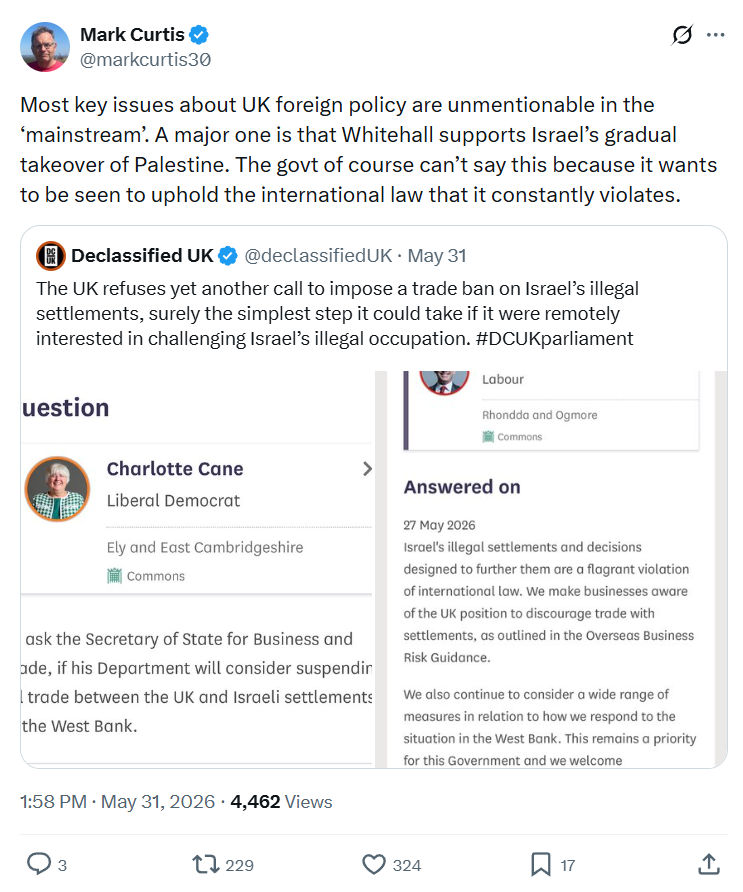
Task: Open Mark Curtis profile picture
Action: pyautogui.click(x=45, y=47)
